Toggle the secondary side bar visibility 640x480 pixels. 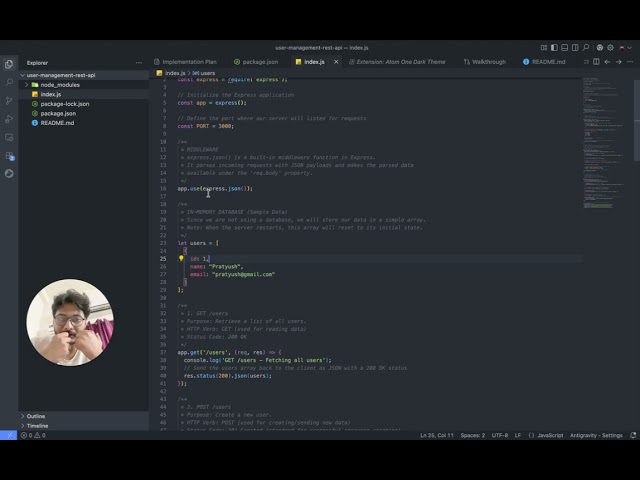point(575,48)
